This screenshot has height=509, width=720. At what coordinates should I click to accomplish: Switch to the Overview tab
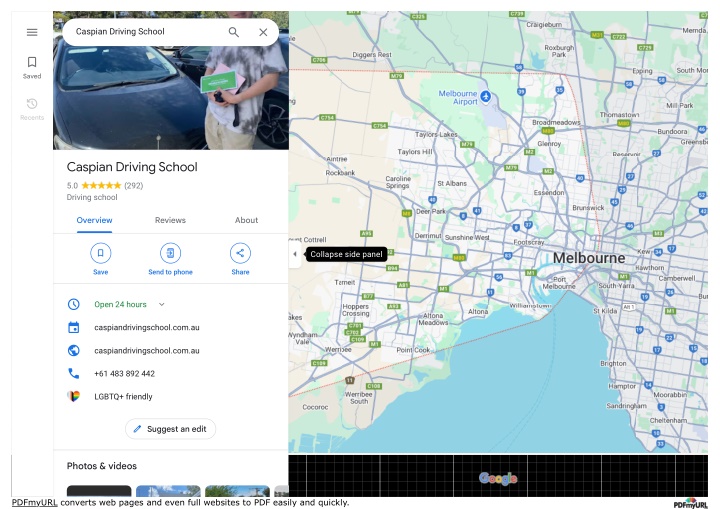tap(94, 221)
